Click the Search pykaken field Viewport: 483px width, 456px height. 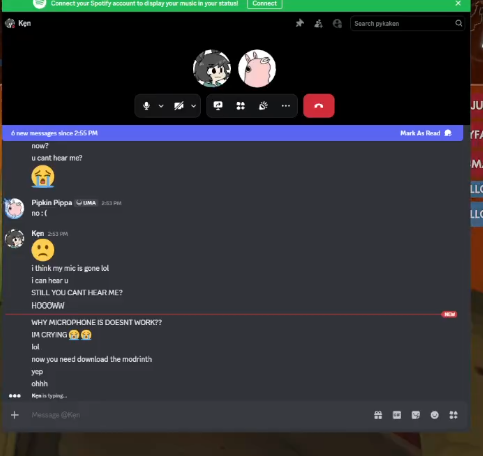(x=407, y=23)
